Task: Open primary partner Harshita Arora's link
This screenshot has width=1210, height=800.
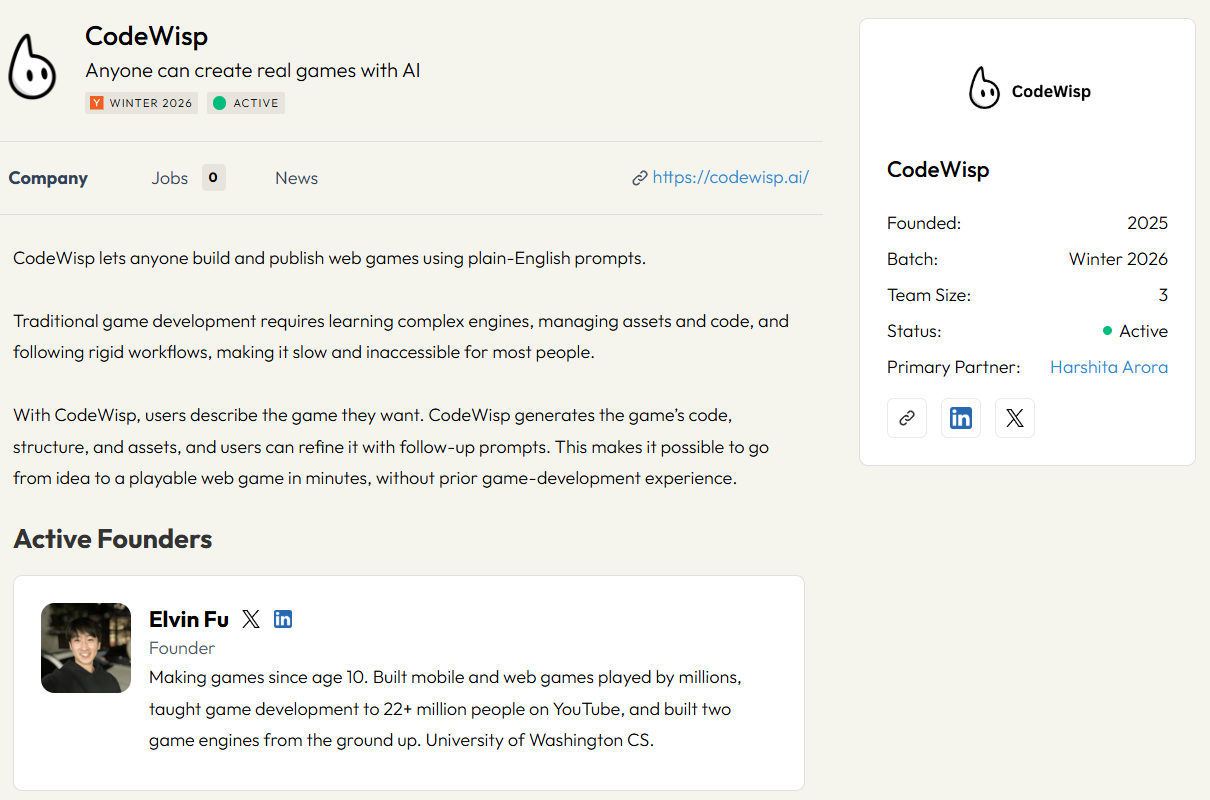Action: [x=1108, y=367]
